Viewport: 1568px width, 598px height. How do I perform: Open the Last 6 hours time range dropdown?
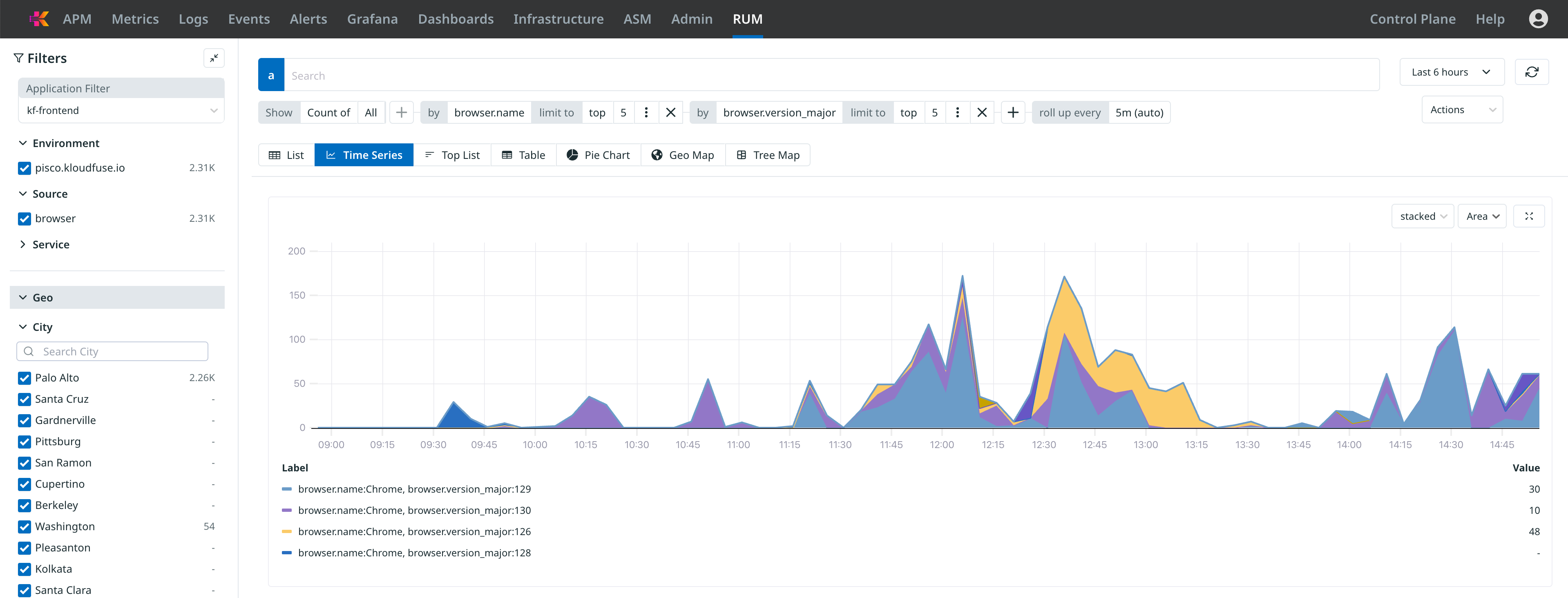pyautogui.click(x=1452, y=72)
